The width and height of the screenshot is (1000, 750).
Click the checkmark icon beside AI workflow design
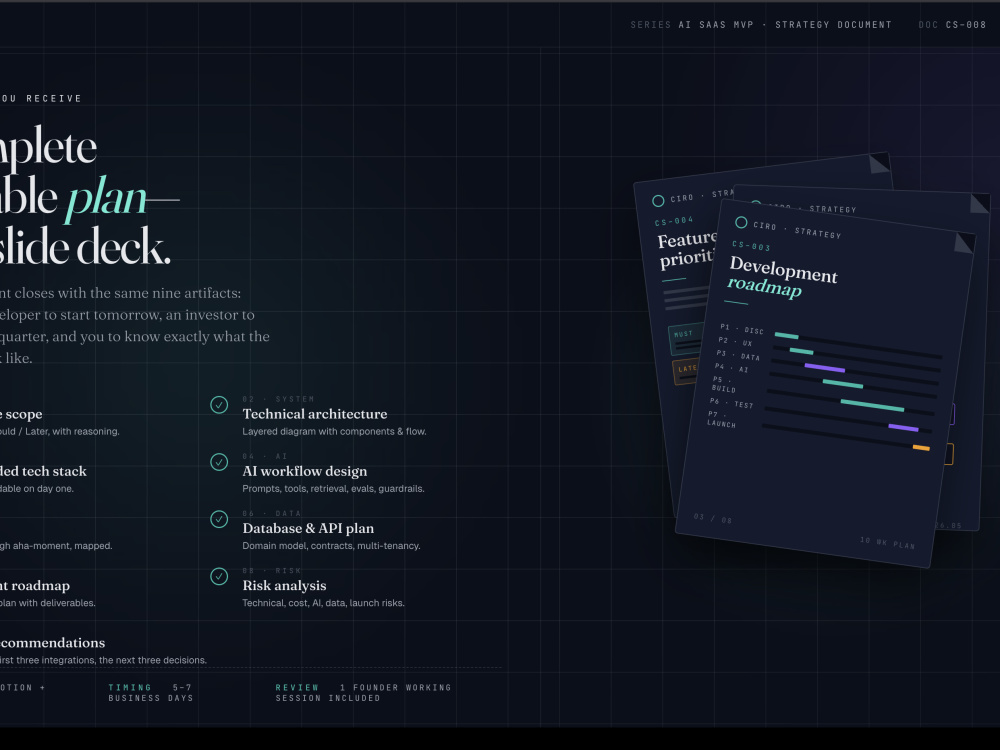coord(219,462)
